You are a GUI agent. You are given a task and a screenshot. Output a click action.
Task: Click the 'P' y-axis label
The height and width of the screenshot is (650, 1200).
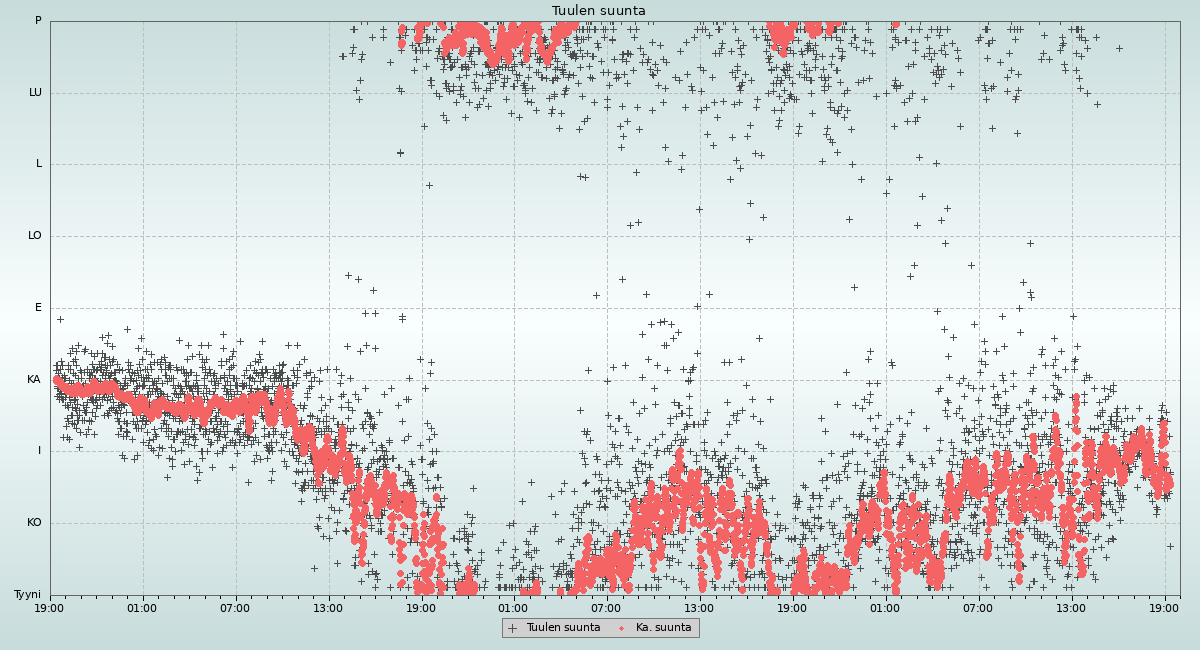coord(38,21)
